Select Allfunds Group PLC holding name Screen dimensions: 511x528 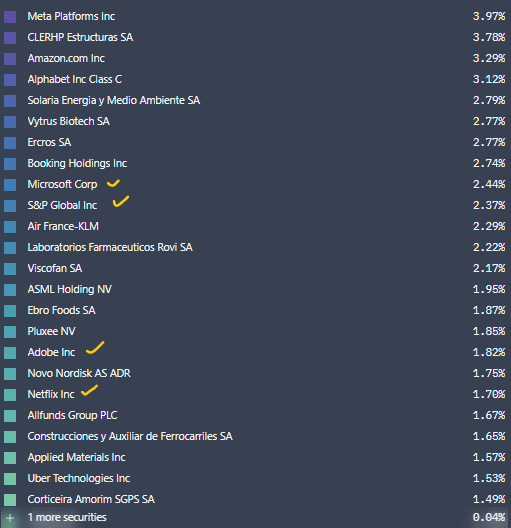(x=72, y=416)
